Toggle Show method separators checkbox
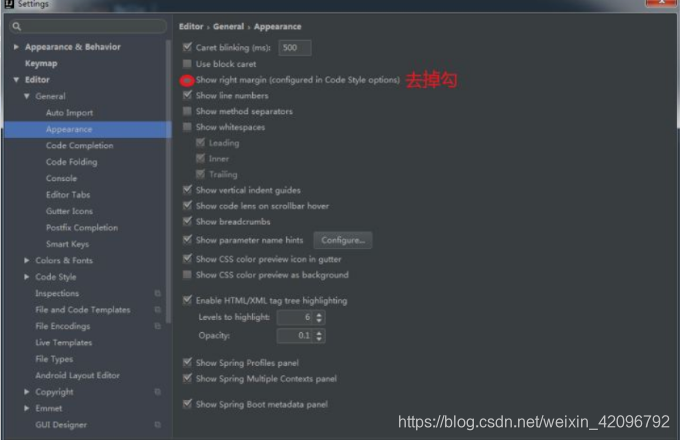Screen dimensions: 680x441 pos(187,111)
